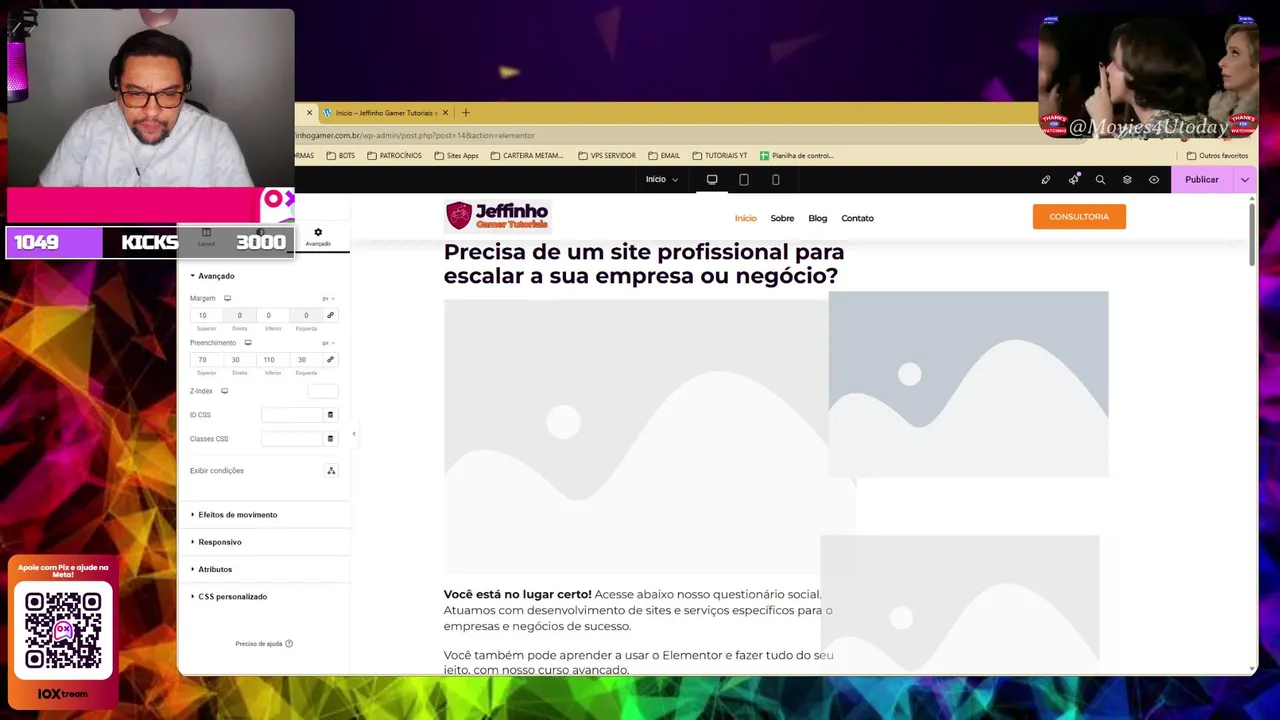This screenshot has height=720, width=1280.
Task: Open the structure layers icon
Action: tap(1127, 180)
